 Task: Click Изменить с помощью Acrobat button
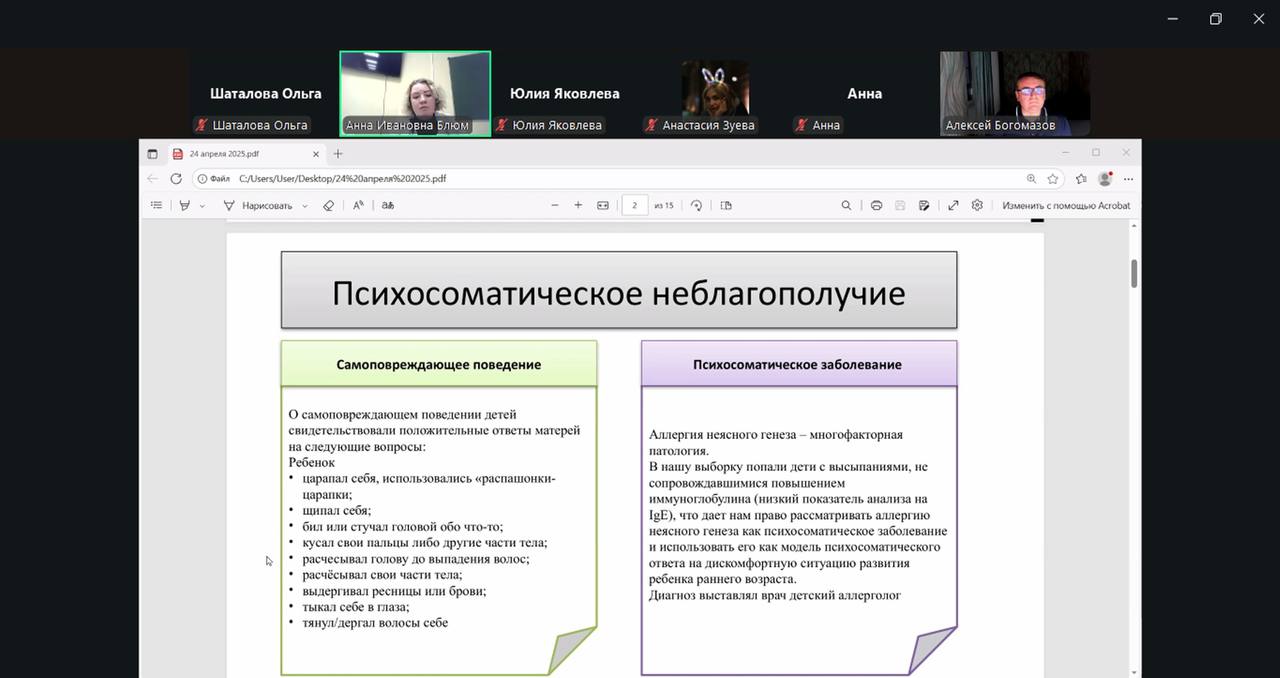pos(1066,205)
